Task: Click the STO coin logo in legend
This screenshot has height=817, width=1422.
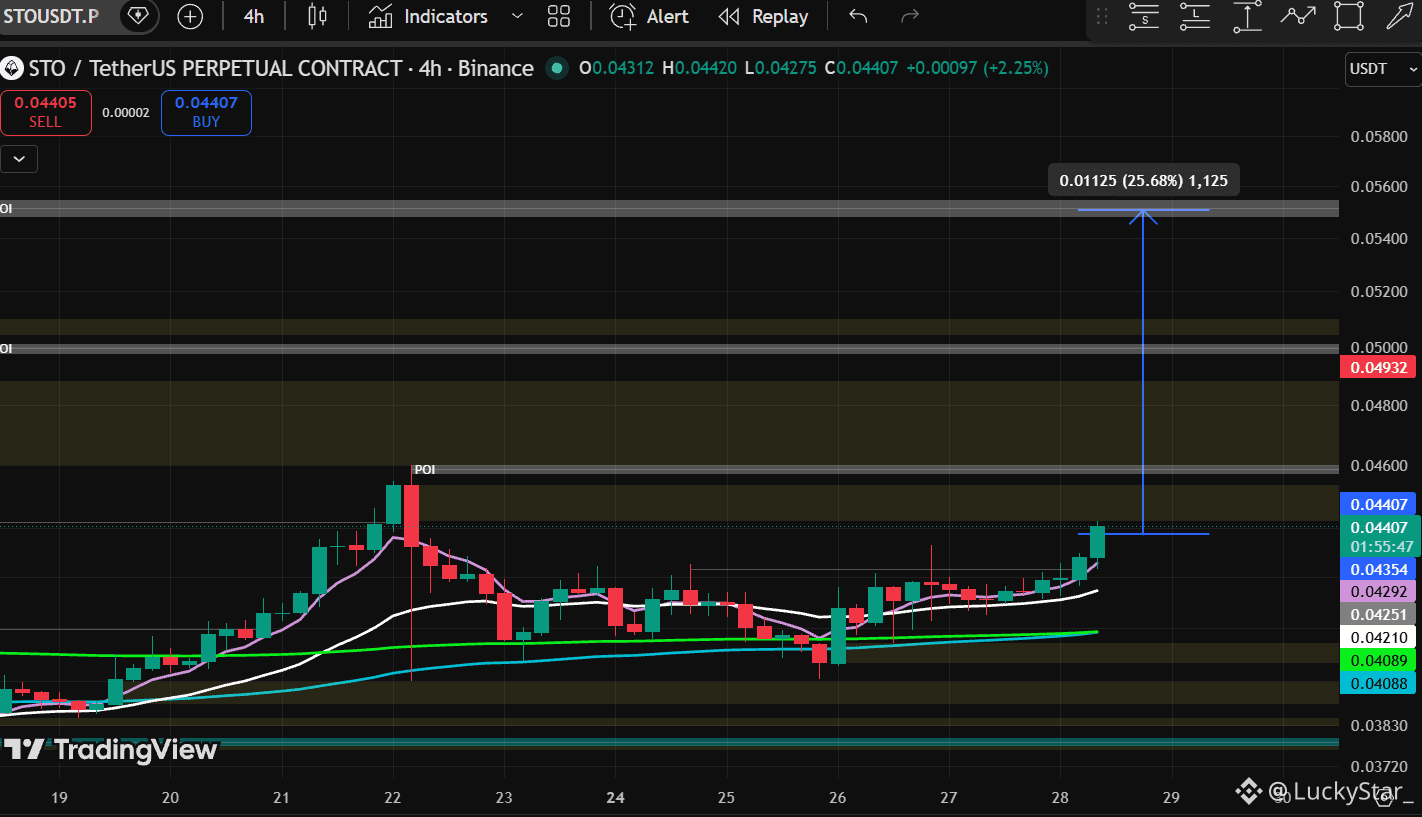Action: [11, 68]
